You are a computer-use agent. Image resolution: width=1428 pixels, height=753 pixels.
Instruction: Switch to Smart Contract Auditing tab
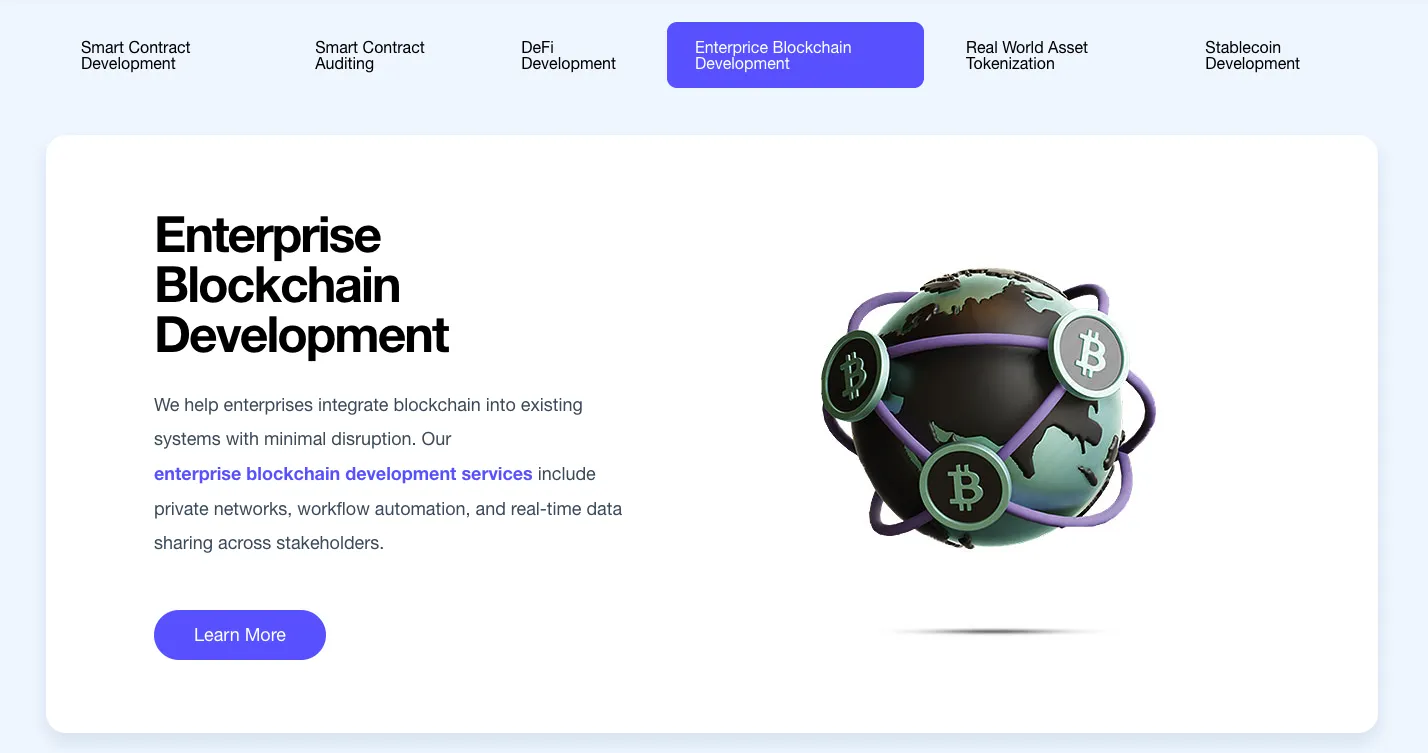pyautogui.click(x=370, y=55)
